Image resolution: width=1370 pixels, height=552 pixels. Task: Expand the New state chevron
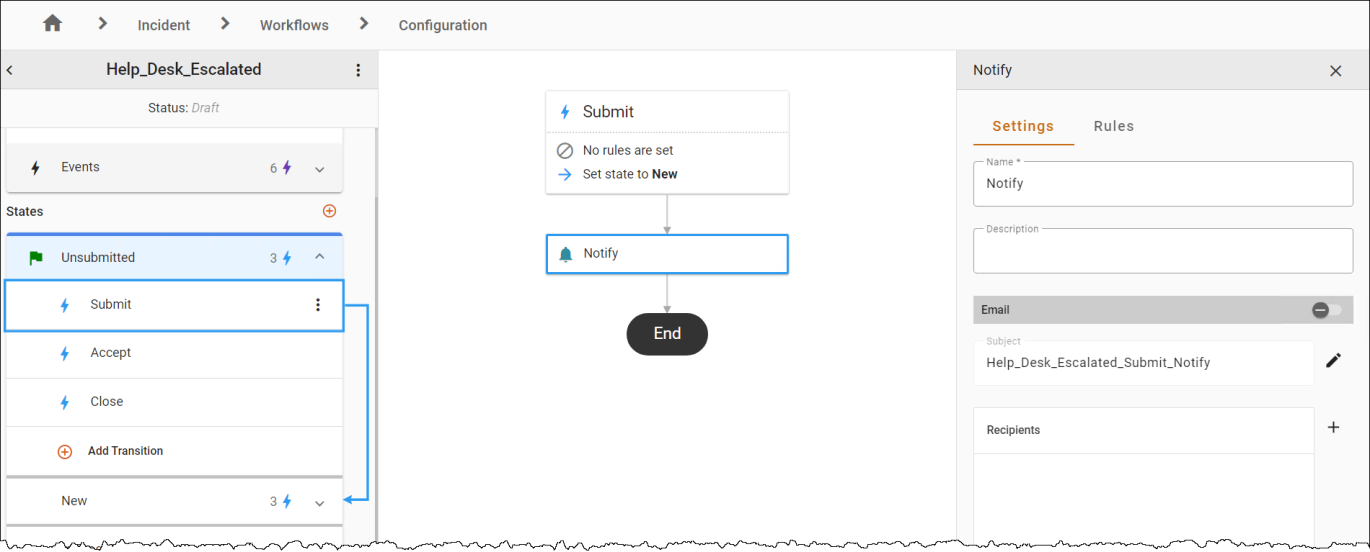click(320, 503)
